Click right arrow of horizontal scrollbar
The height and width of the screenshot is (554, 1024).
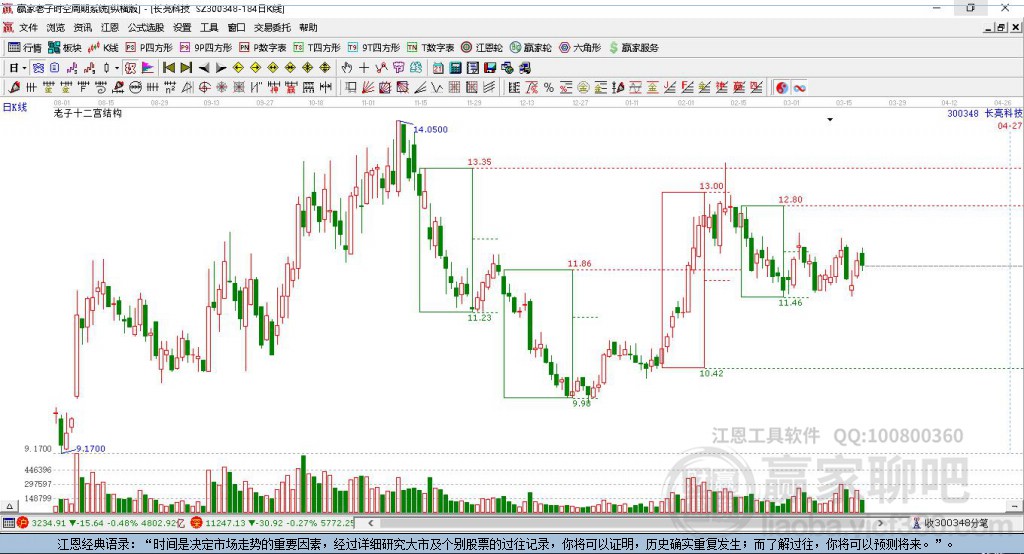pos(880,523)
